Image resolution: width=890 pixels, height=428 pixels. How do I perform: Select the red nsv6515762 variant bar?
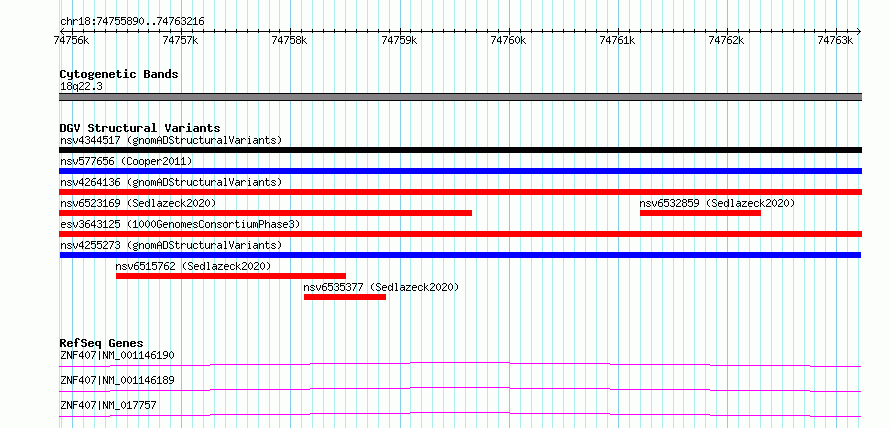(231, 276)
